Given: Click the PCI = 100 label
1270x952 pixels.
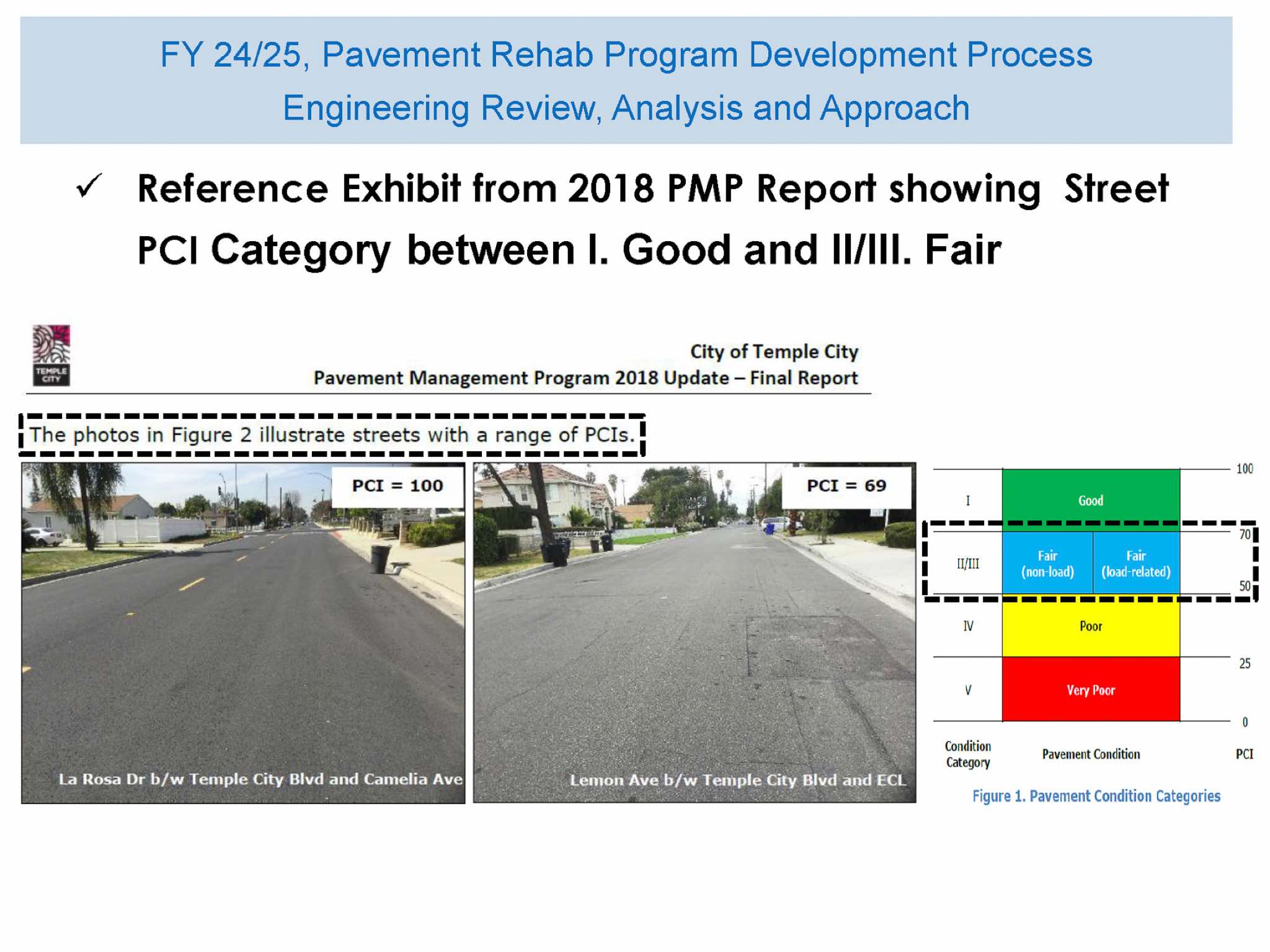Looking at the screenshot, I should pos(397,486).
